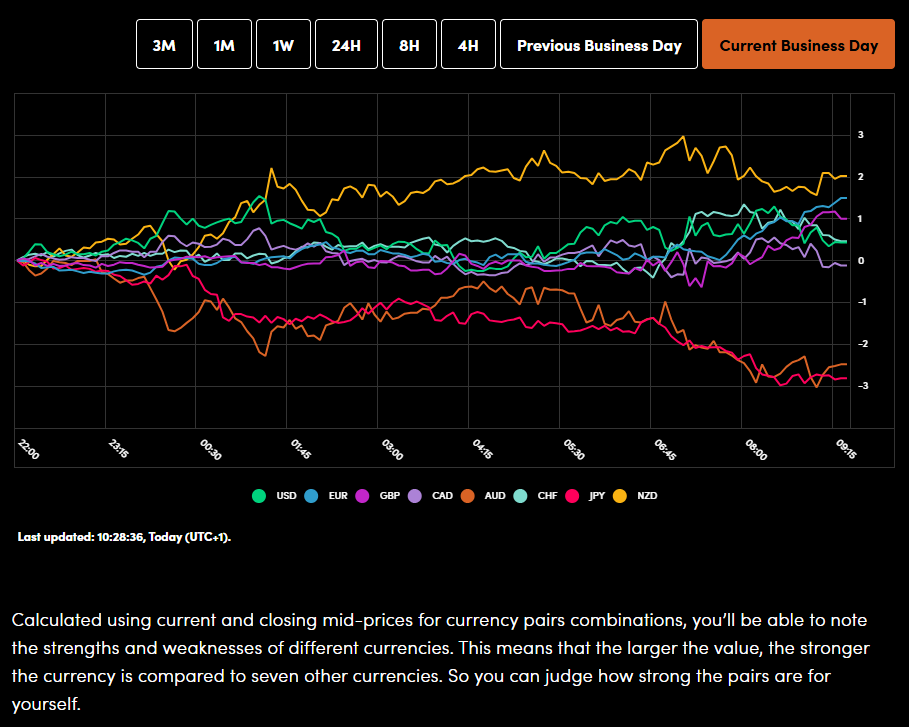
Task: Click the Last updated timestamp text
Action: click(124, 537)
